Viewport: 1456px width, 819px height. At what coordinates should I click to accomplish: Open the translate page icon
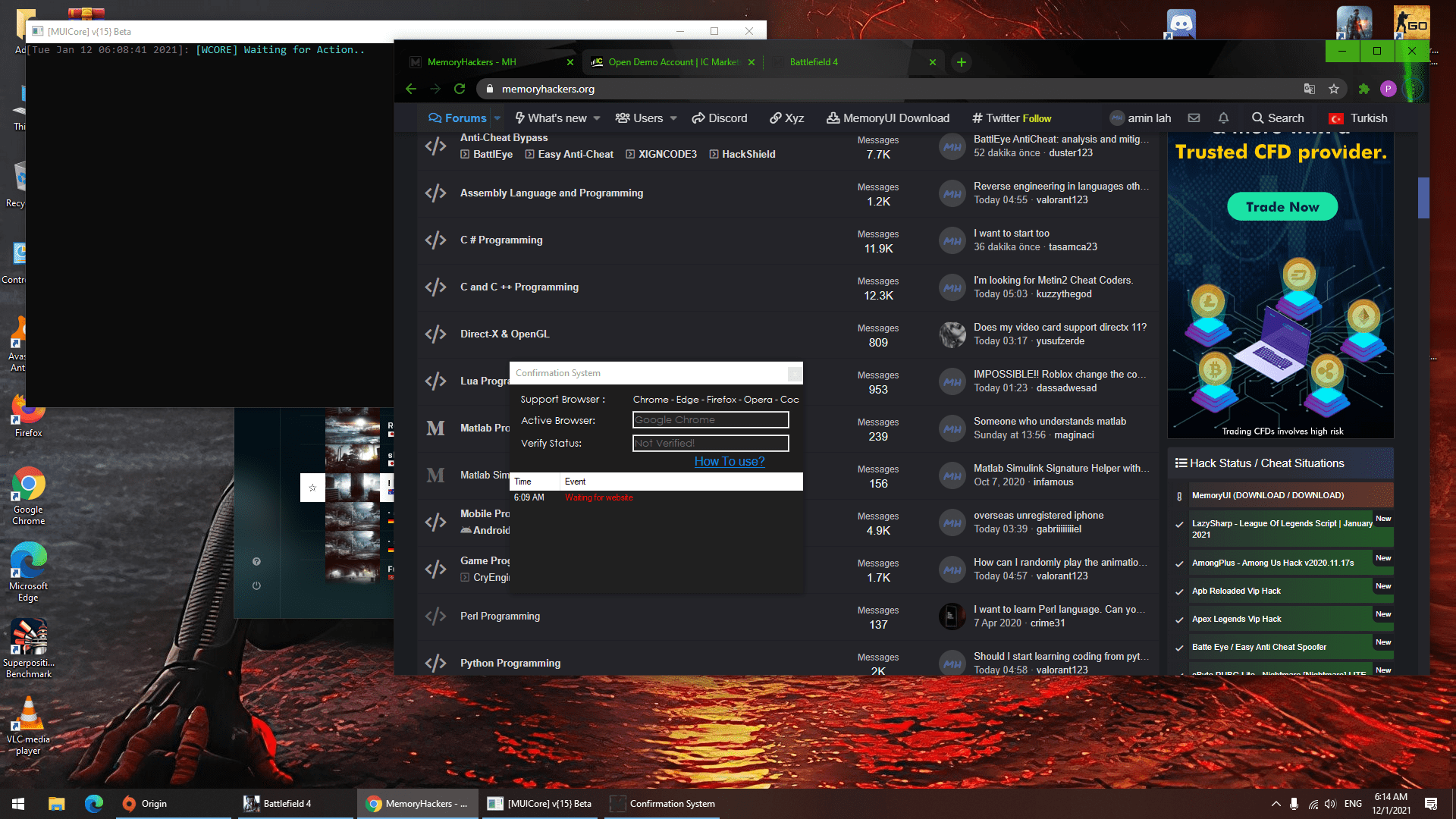(1310, 89)
